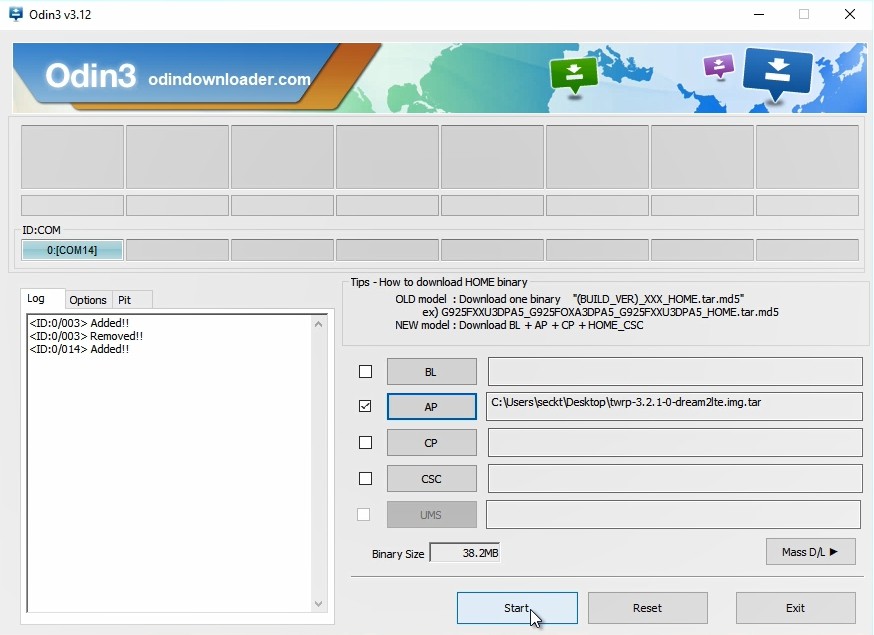The width and height of the screenshot is (874, 635).
Task: Click the AP file path field
Action: click(x=674, y=406)
